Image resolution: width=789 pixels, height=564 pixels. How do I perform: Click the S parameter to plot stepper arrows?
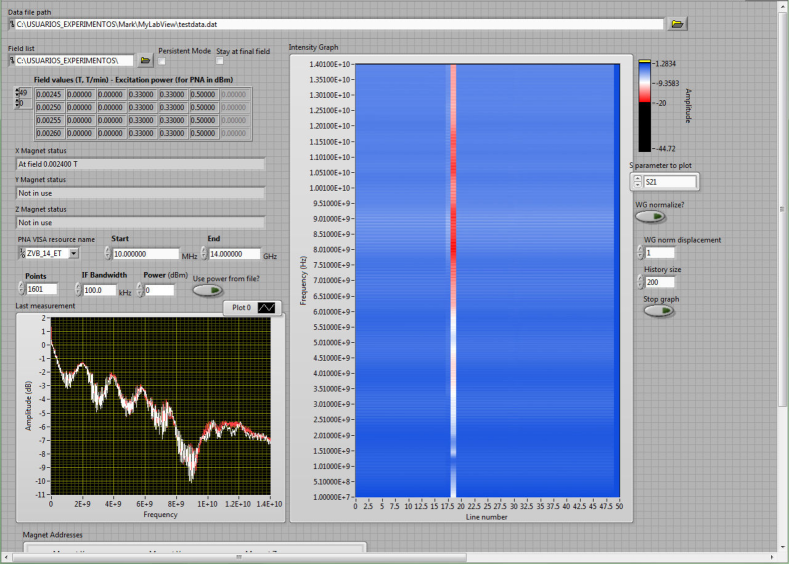[637, 182]
